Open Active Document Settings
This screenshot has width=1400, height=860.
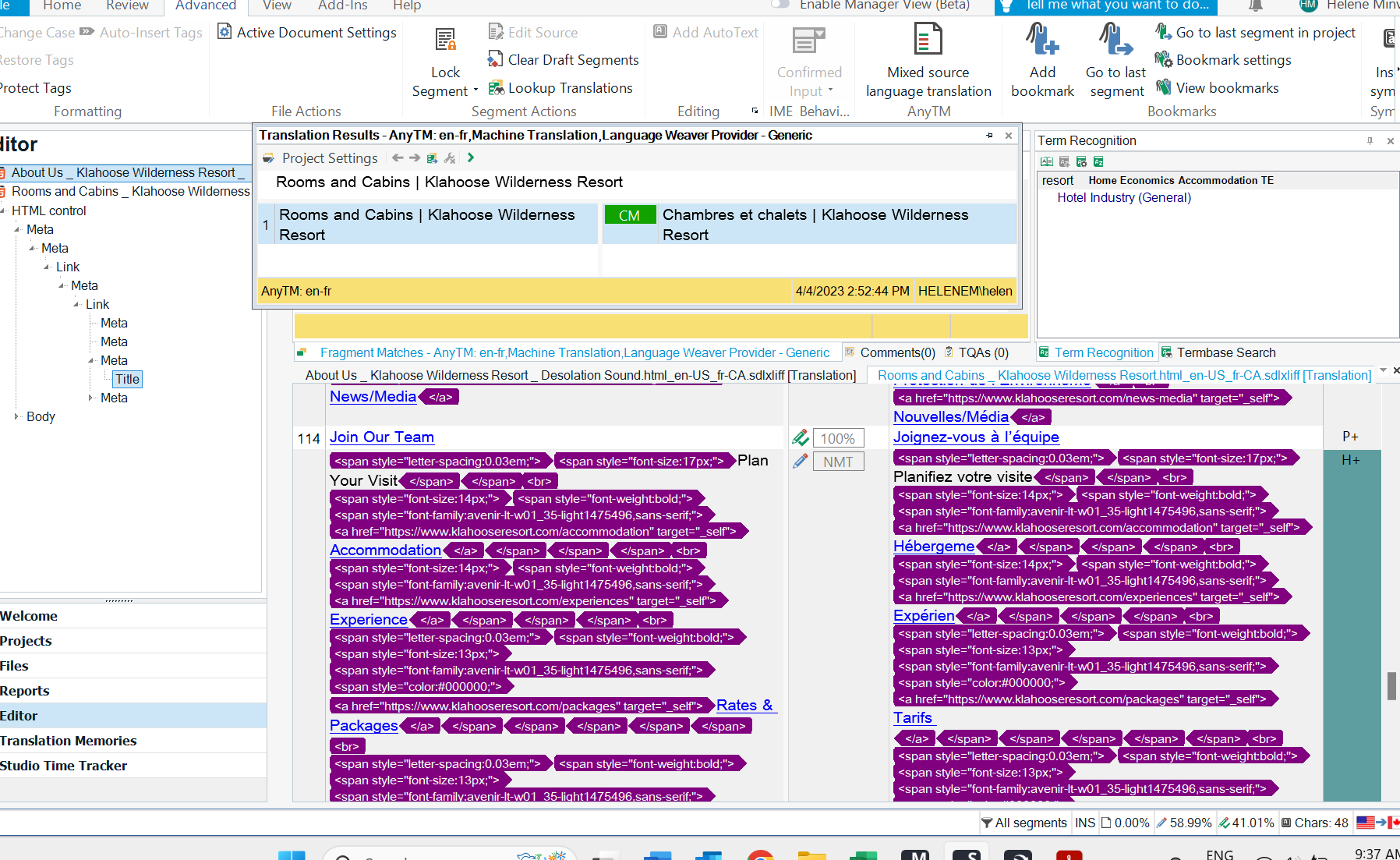pyautogui.click(x=307, y=32)
